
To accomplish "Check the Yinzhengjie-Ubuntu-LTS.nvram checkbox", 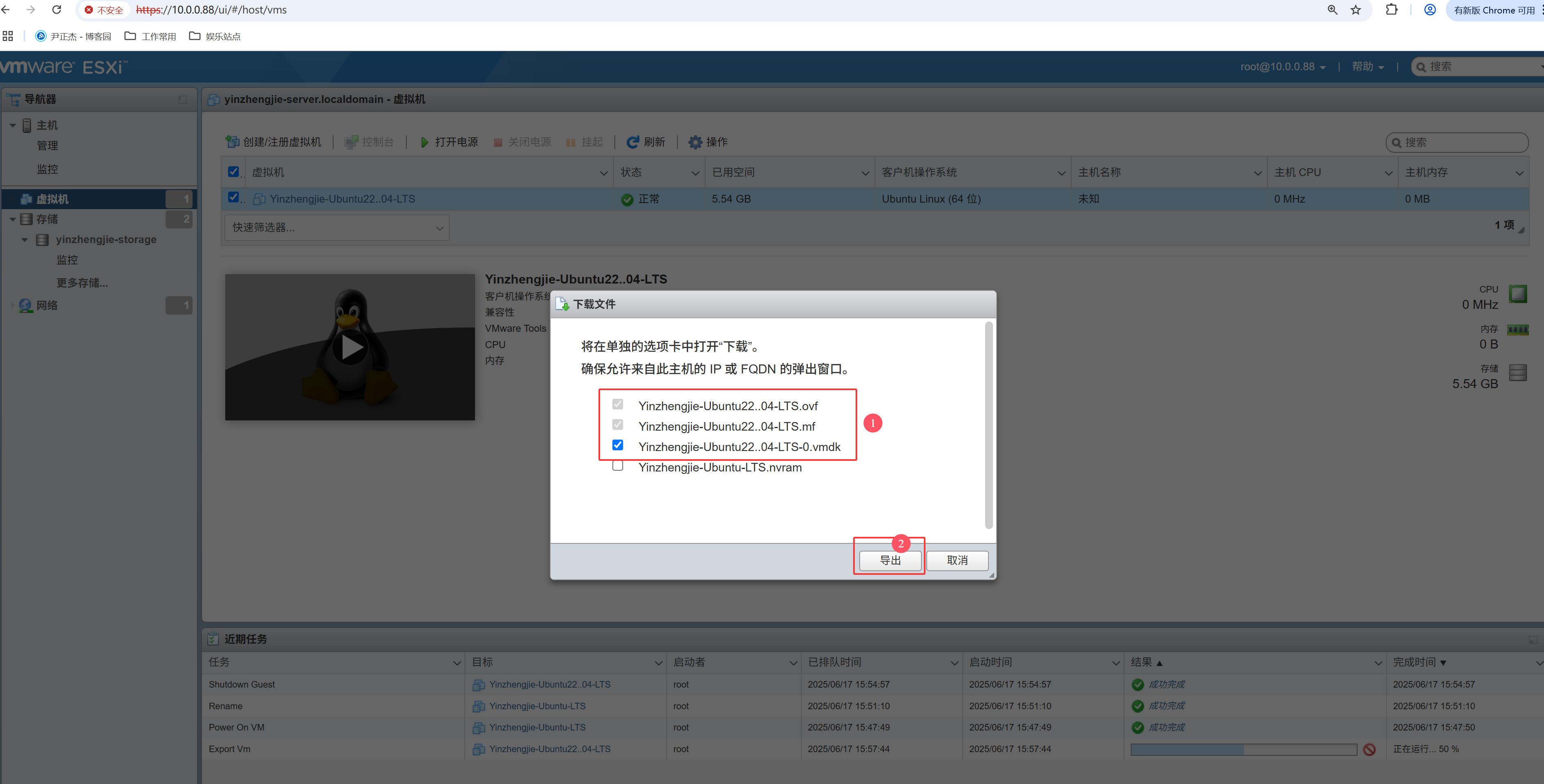I will [x=617, y=466].
